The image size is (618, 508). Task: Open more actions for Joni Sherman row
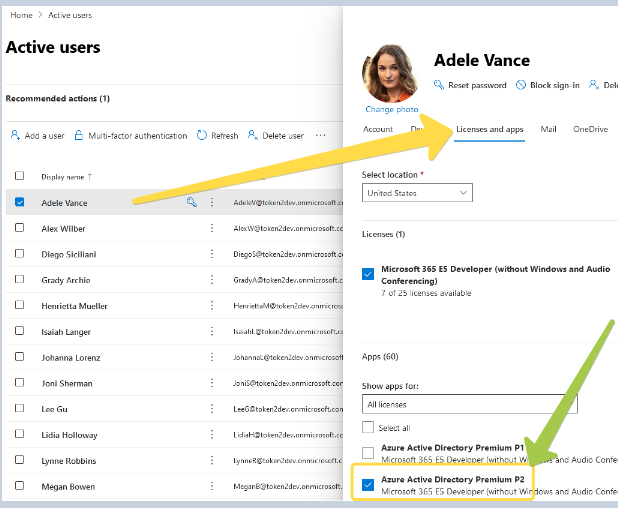212,383
